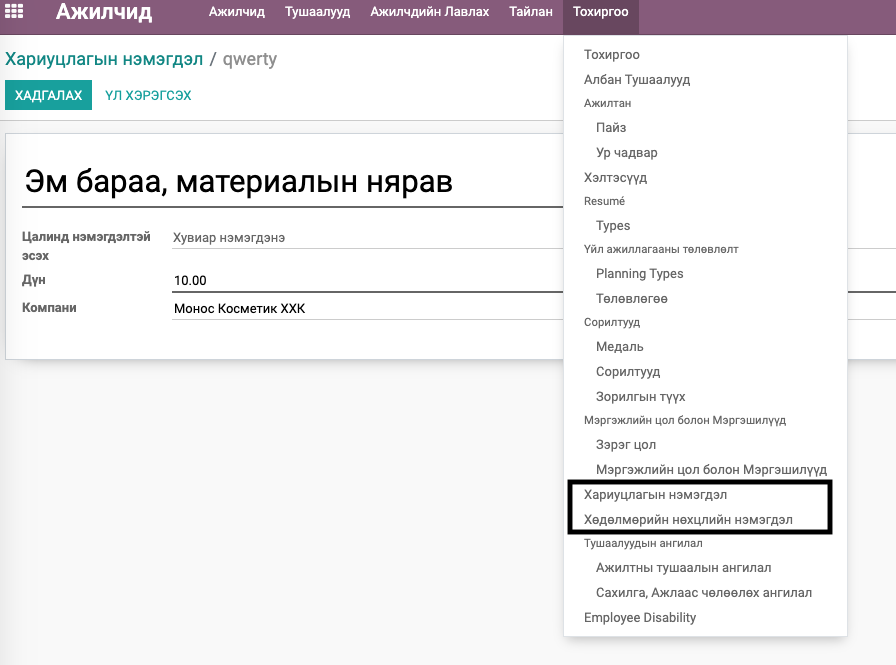
Task: Edit the Эм бараа title field
Action: click(x=292, y=182)
